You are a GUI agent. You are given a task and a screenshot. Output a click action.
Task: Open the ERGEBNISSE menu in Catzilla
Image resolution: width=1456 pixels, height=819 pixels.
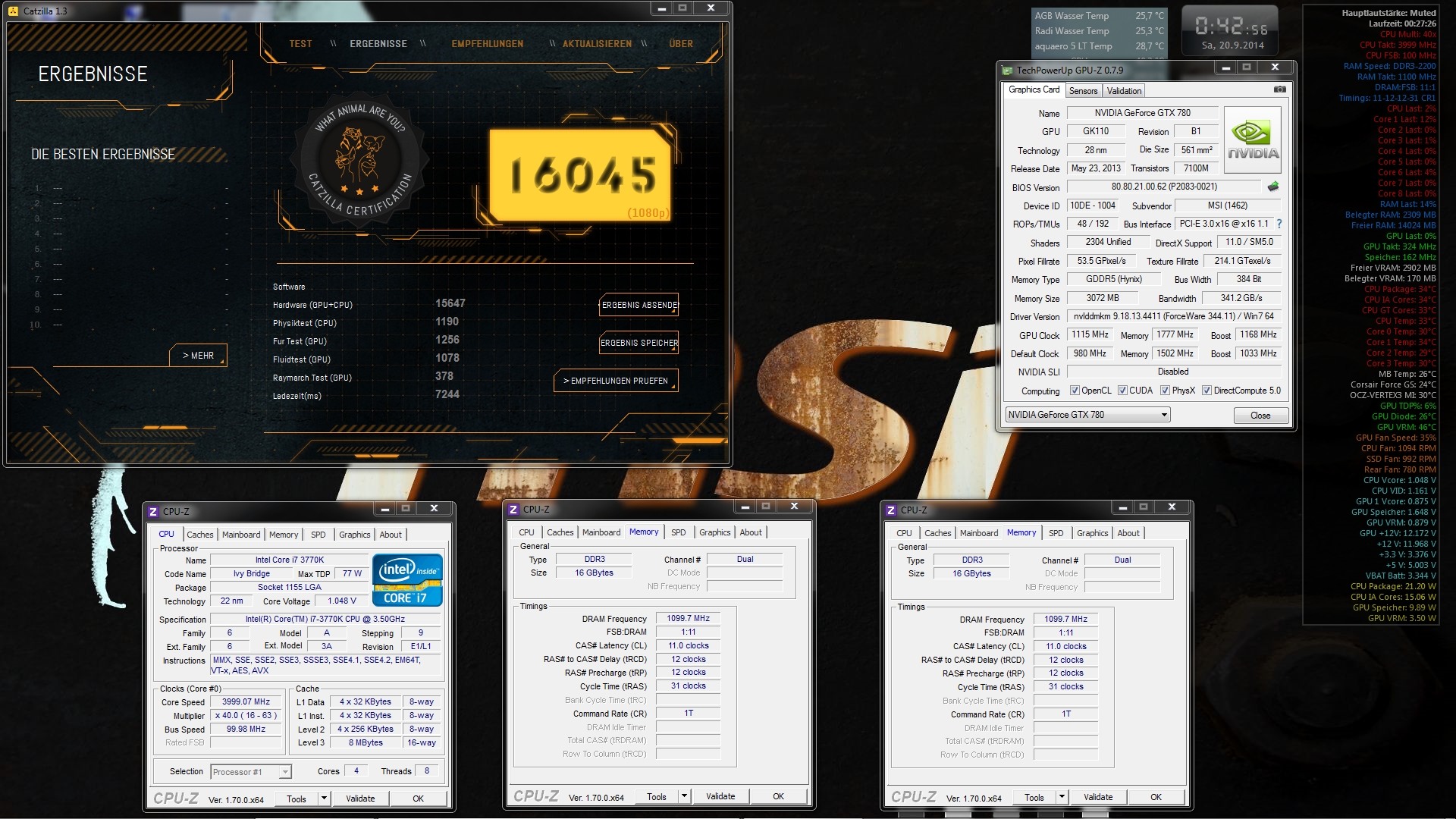click(378, 44)
